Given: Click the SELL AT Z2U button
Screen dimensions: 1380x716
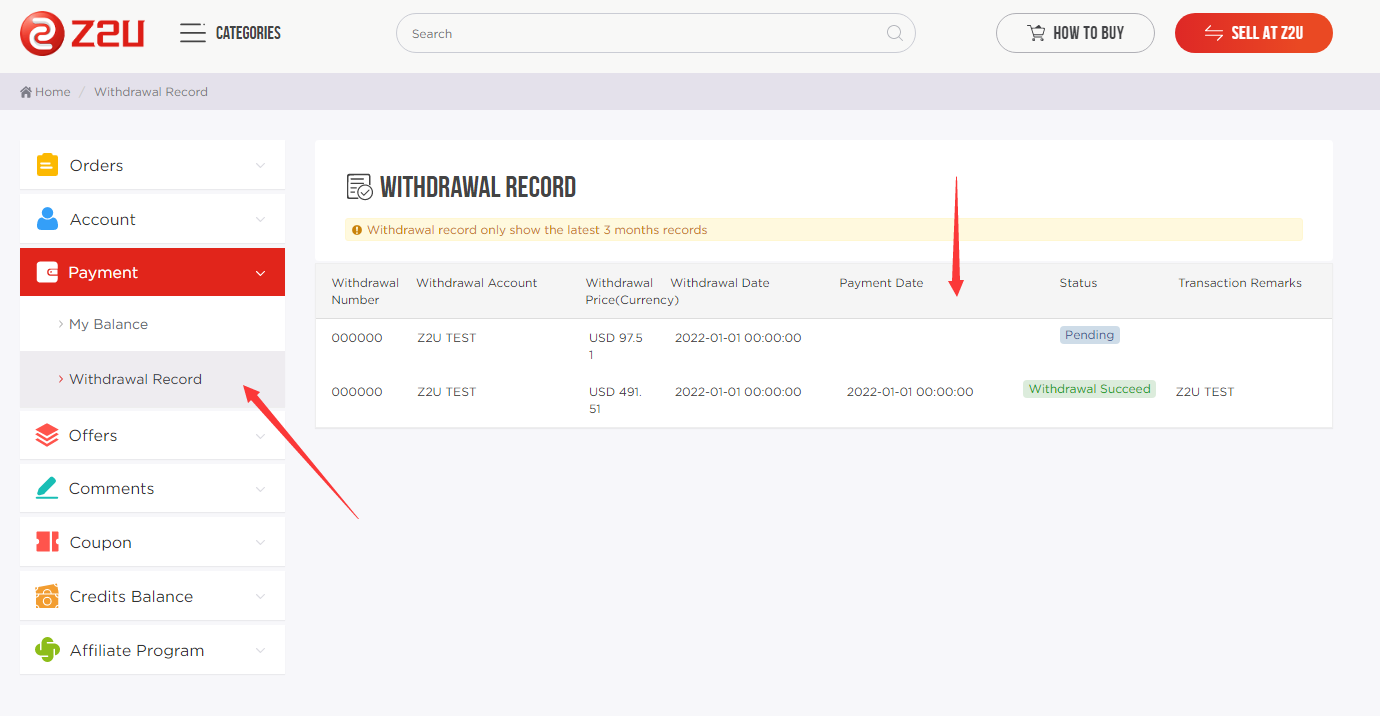Looking at the screenshot, I should coord(1254,33).
